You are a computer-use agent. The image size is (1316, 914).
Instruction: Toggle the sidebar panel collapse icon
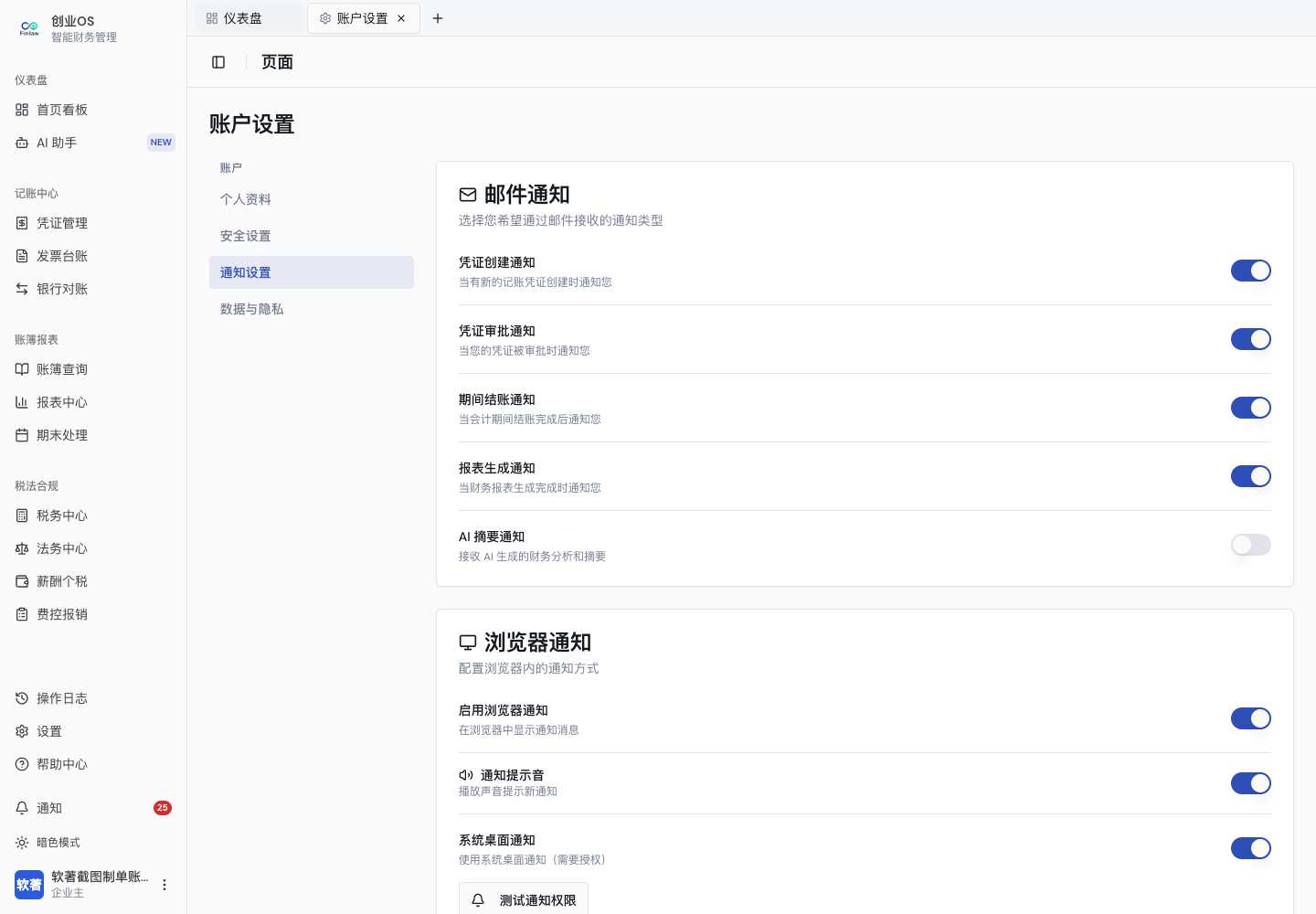pos(218,62)
